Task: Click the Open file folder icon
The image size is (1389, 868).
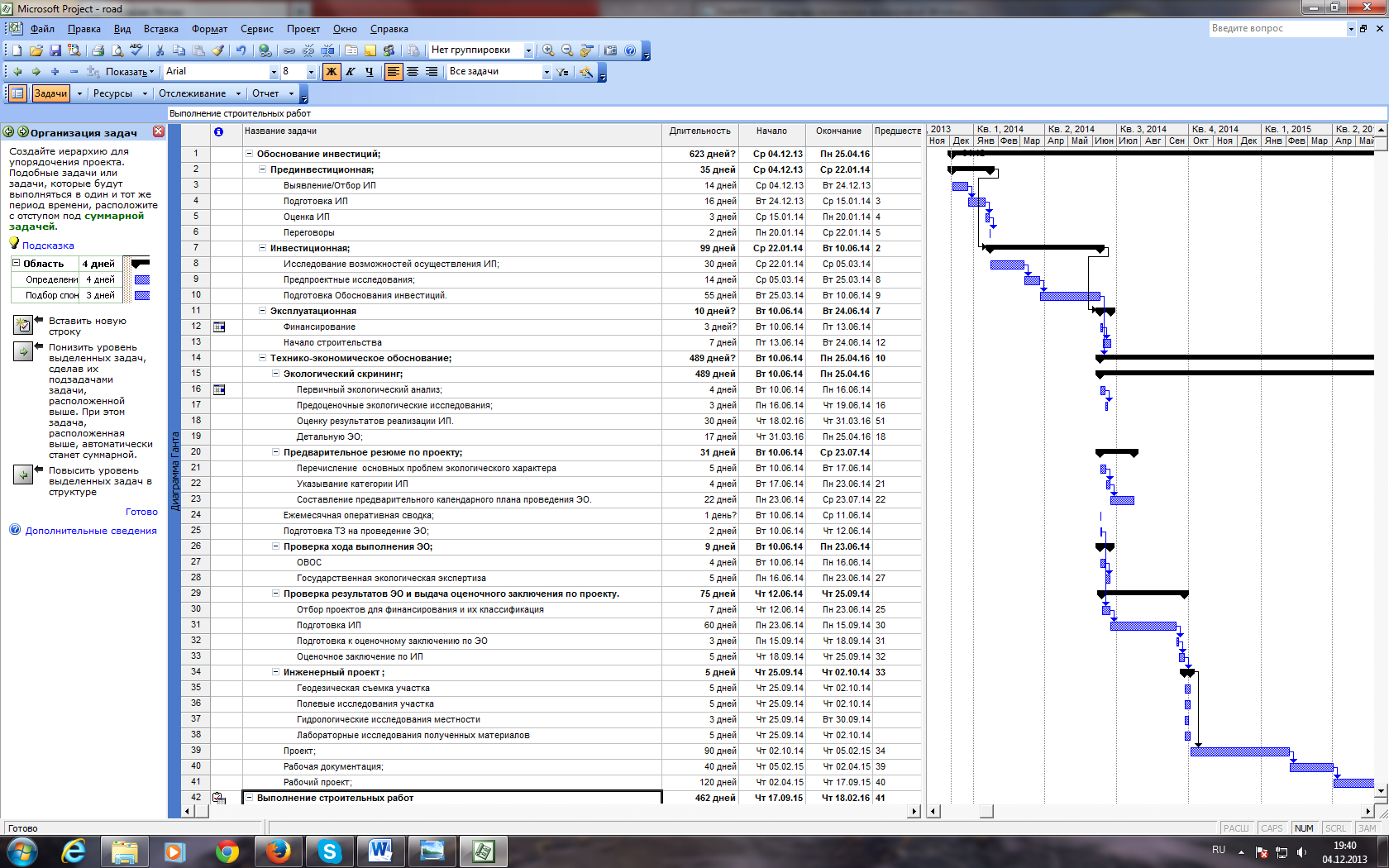Action: coord(36,50)
